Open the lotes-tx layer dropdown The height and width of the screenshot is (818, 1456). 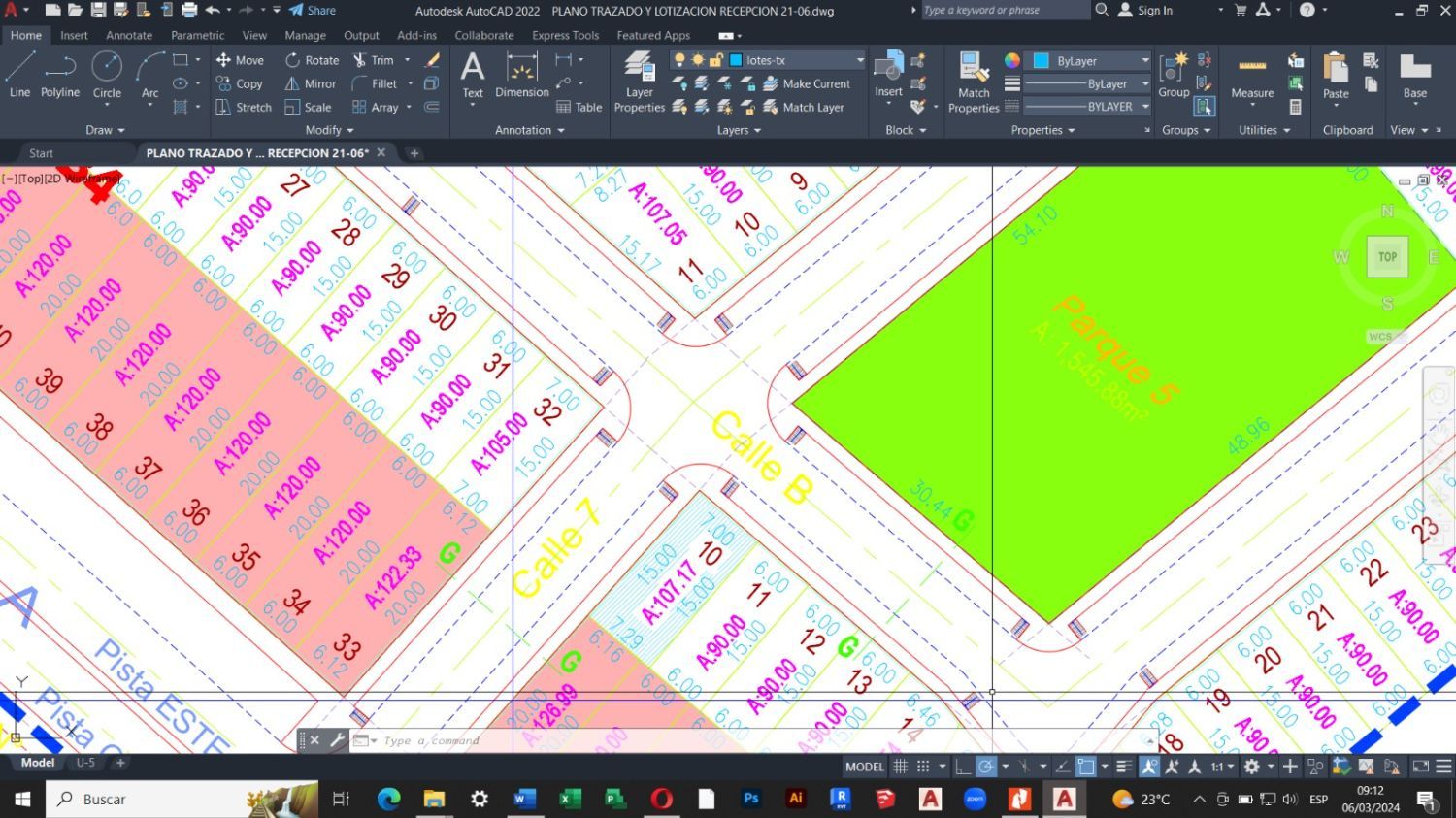click(796, 60)
